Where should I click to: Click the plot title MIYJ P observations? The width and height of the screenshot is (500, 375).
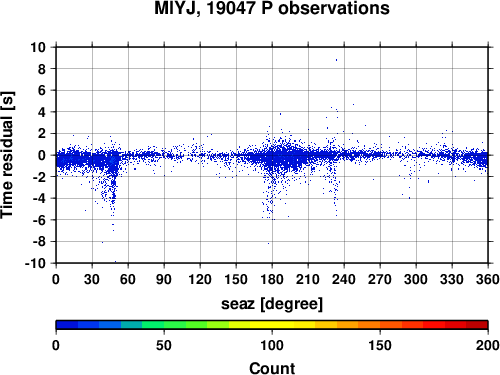pyautogui.click(x=272, y=8)
